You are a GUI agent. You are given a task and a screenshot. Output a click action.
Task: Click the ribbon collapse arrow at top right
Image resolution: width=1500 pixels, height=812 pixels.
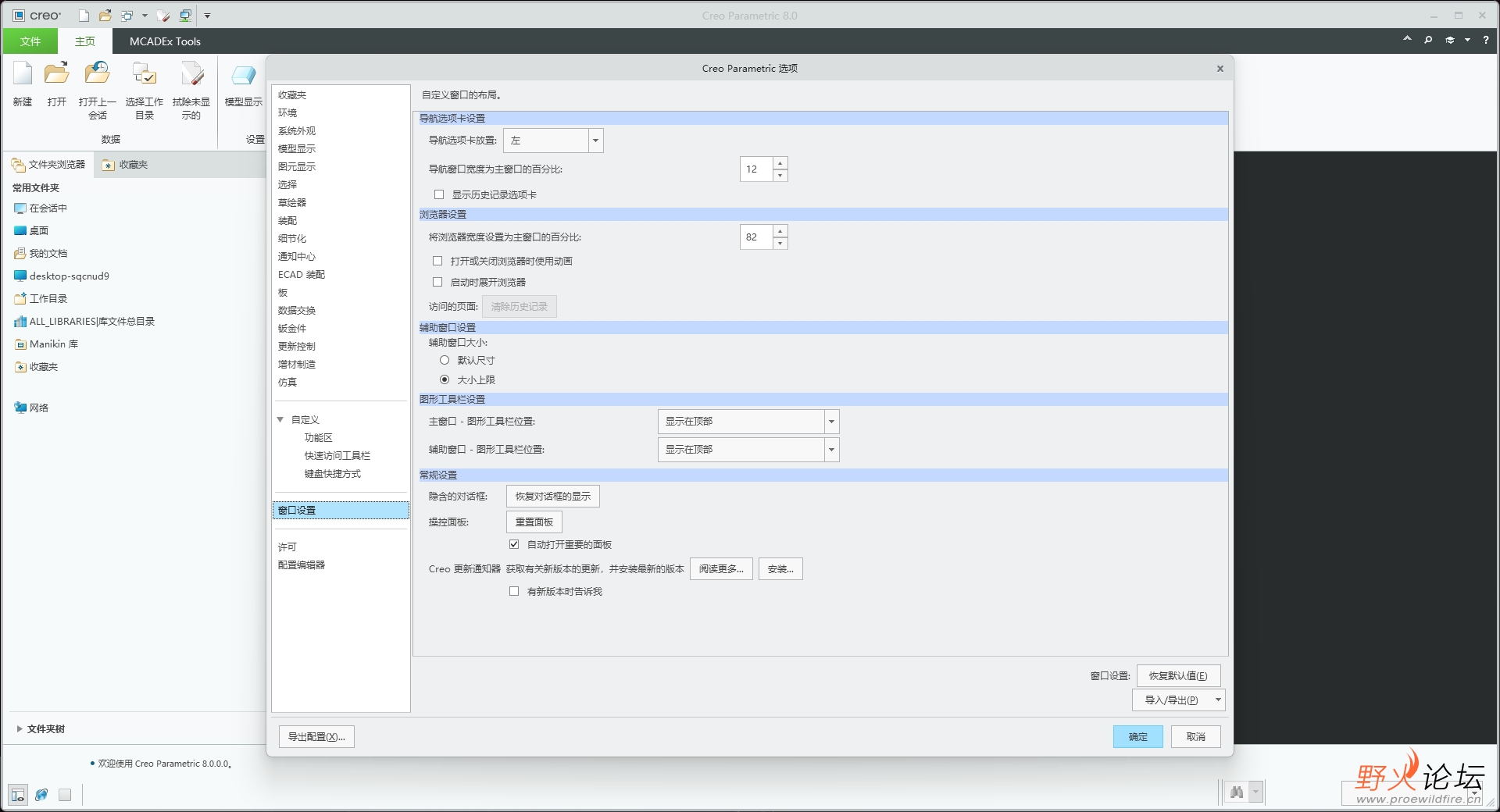pyautogui.click(x=1407, y=38)
